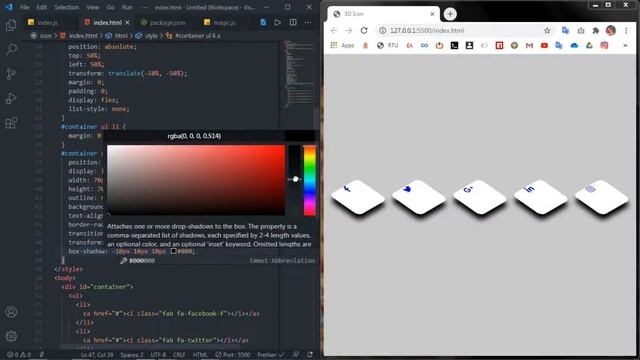Click 'Port : 5500' Live Server status item
The height and width of the screenshot is (360, 640).
(233, 355)
